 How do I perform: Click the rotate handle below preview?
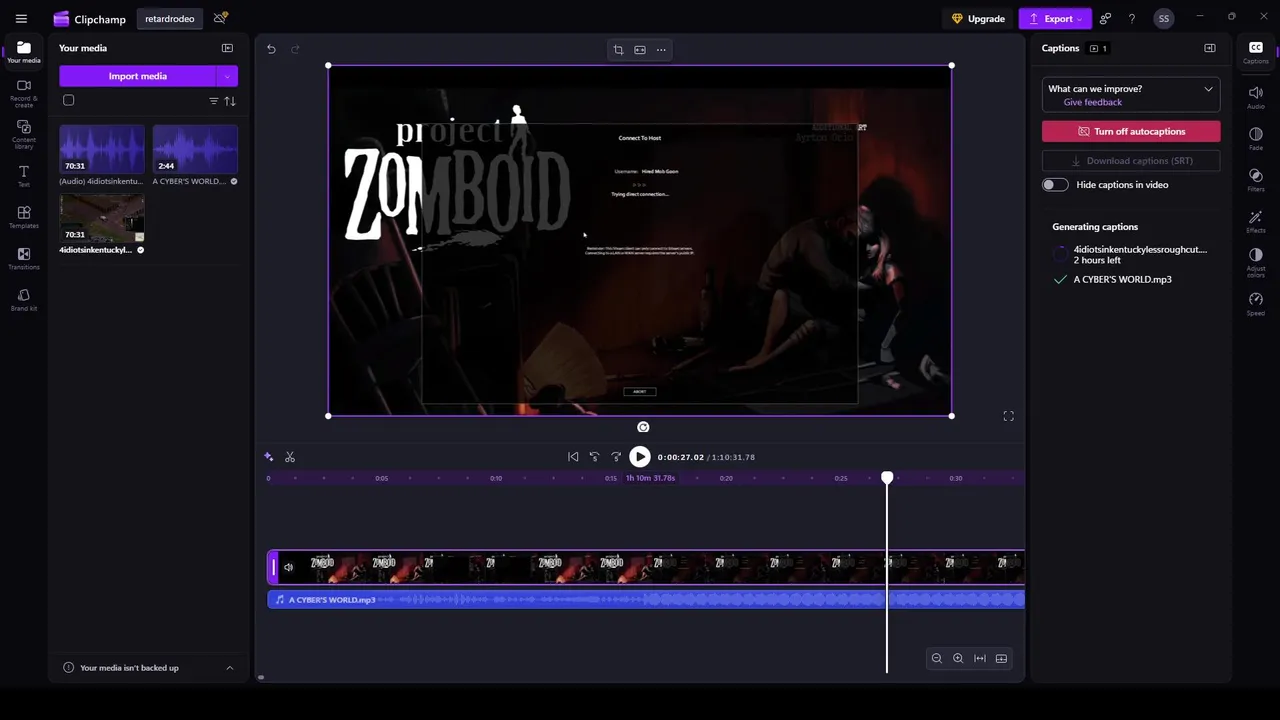(643, 427)
